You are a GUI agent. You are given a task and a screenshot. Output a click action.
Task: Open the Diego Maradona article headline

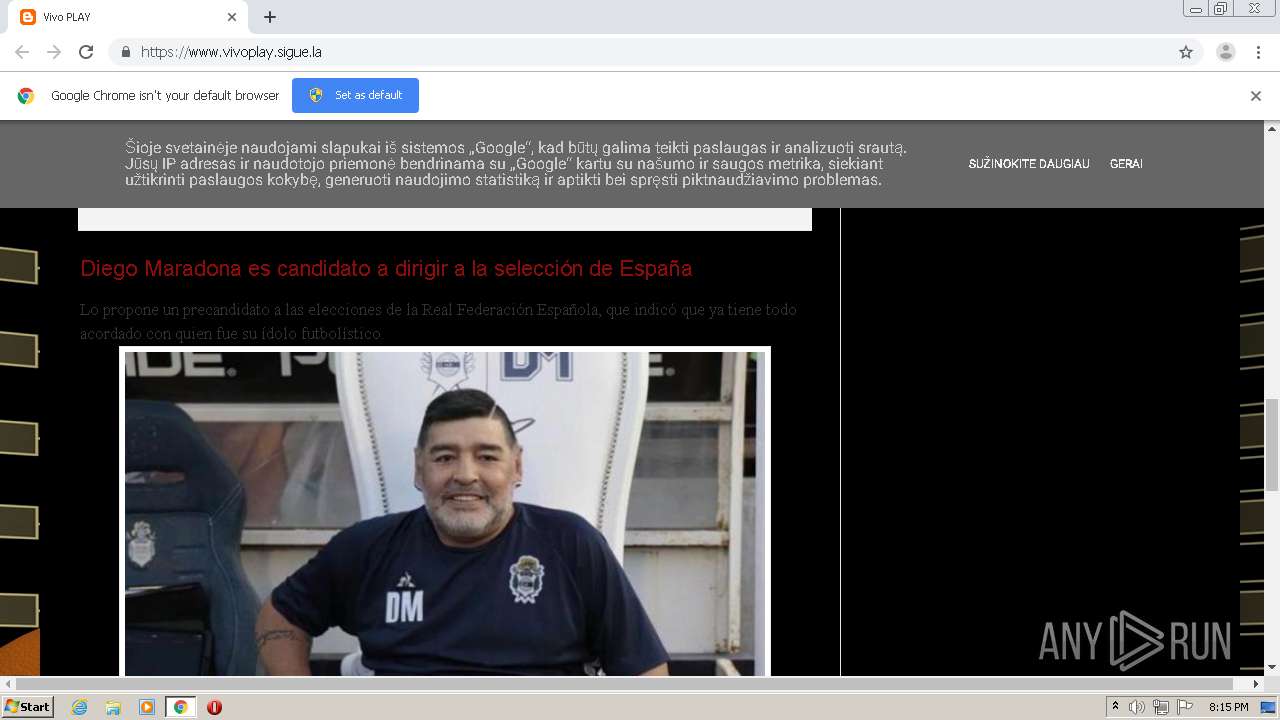point(386,269)
